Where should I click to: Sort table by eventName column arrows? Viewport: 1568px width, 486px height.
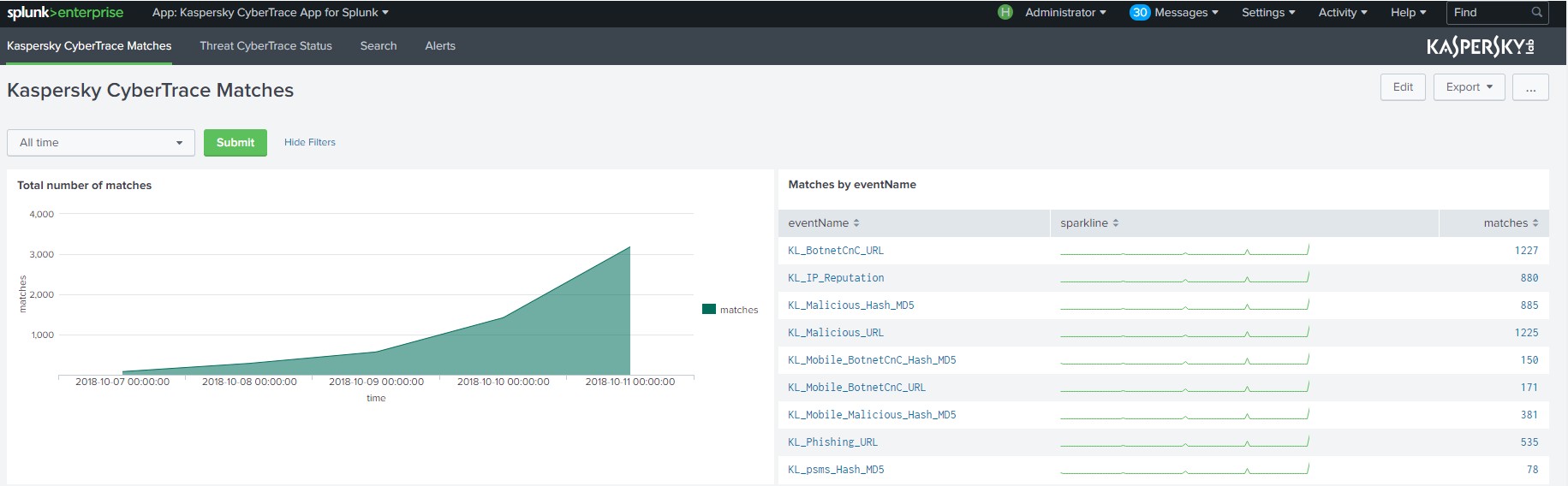coord(856,223)
